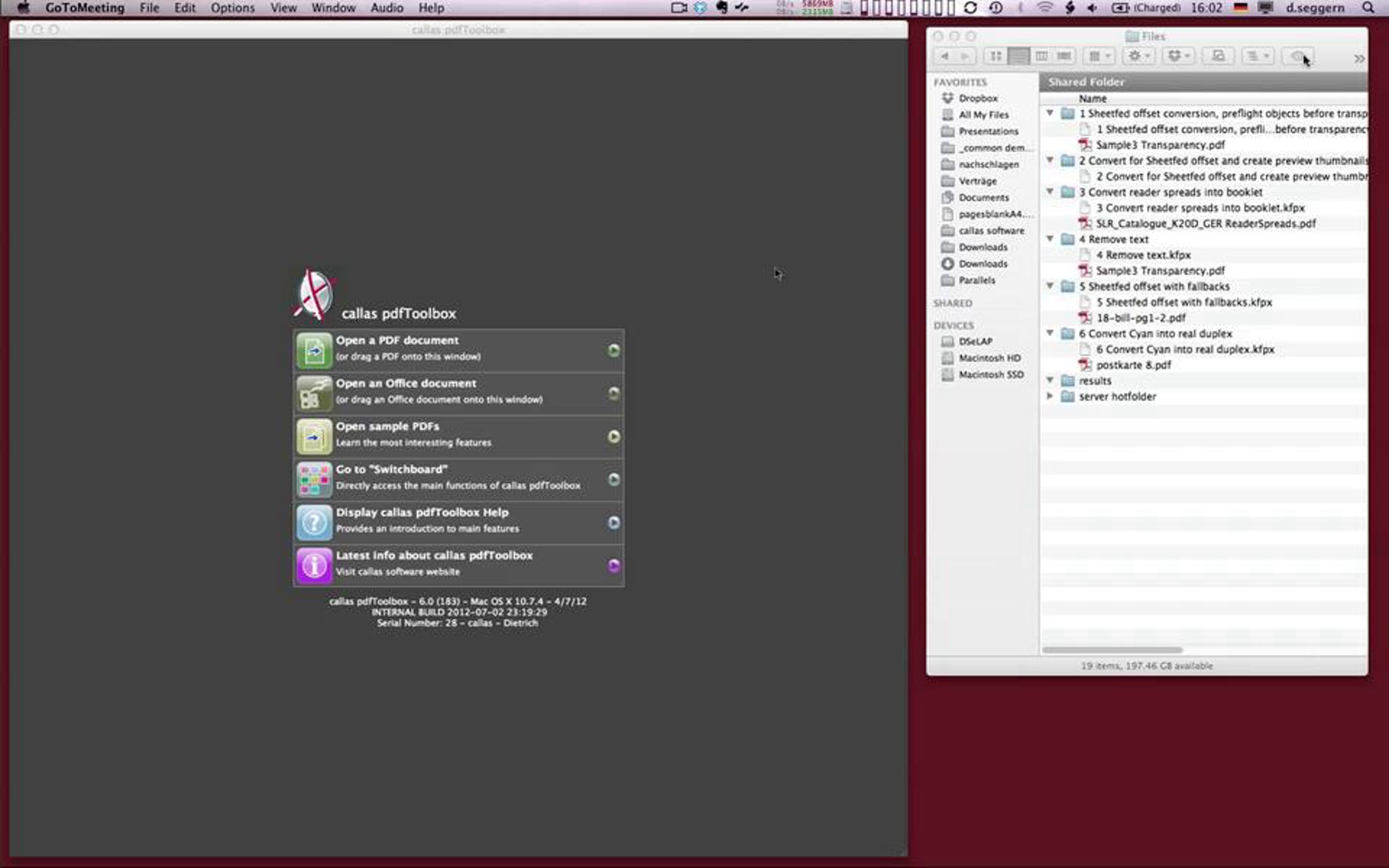Select the DSeLAP device
This screenshot has height=868, width=1389.
pos(975,341)
